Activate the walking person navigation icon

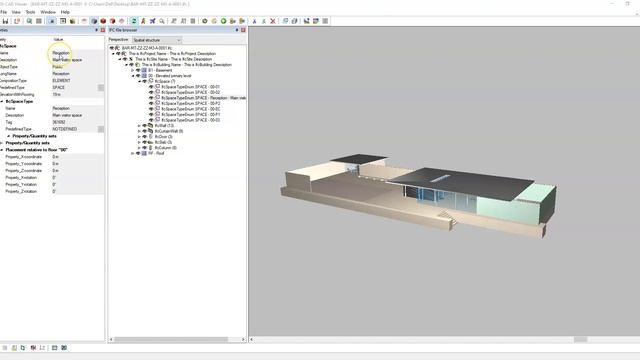click(x=143, y=21)
